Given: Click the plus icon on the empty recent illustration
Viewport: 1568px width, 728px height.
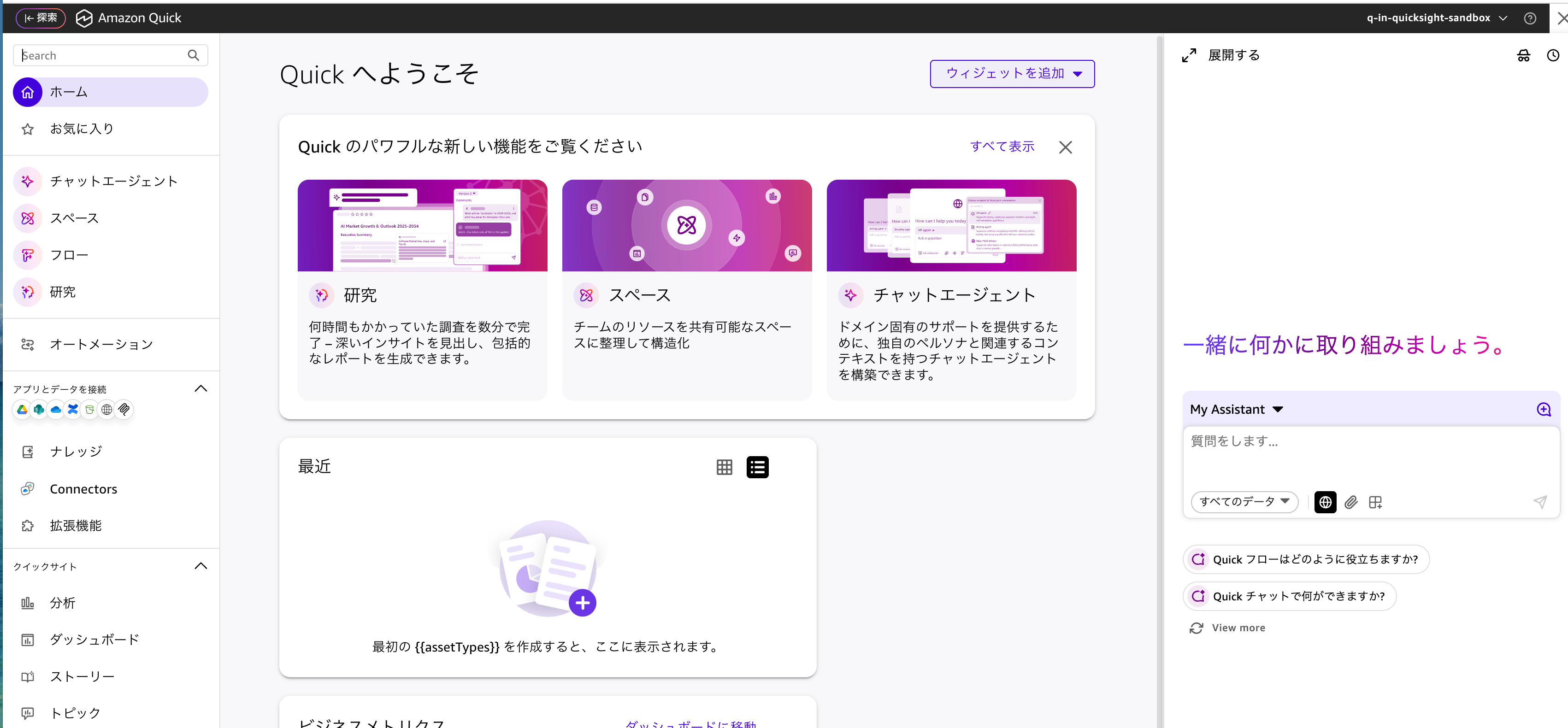Looking at the screenshot, I should click(583, 603).
